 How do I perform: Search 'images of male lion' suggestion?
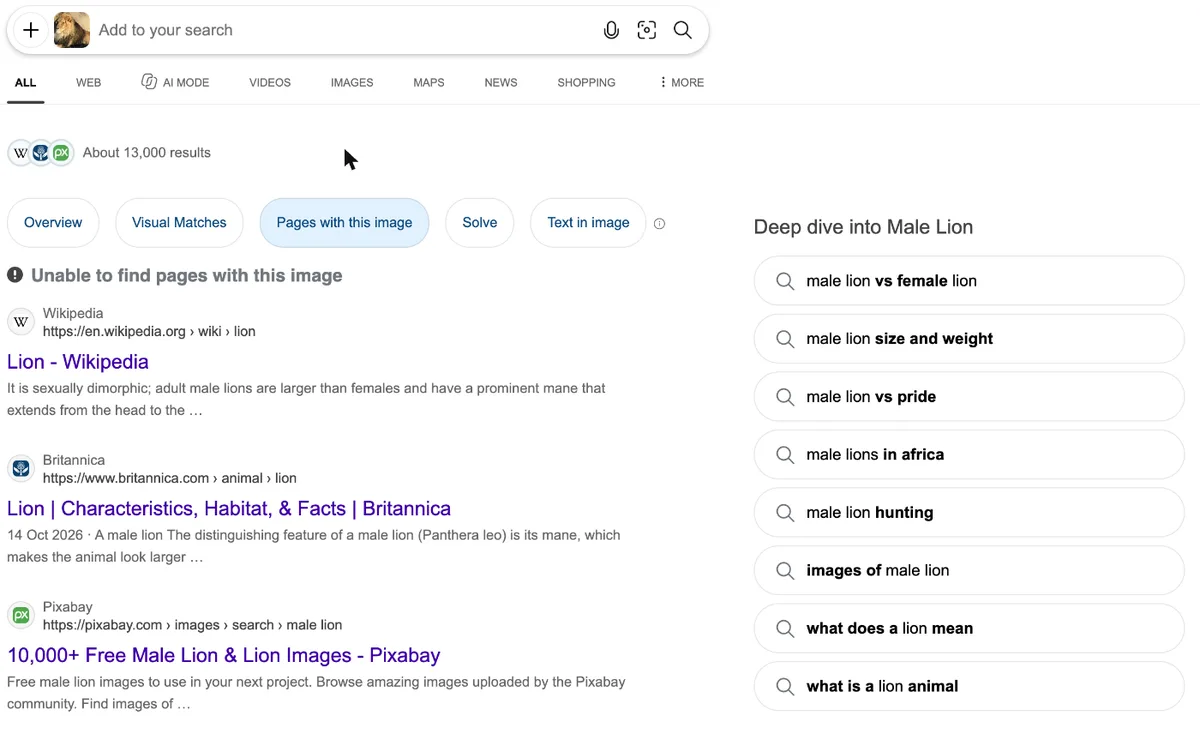[969, 571]
